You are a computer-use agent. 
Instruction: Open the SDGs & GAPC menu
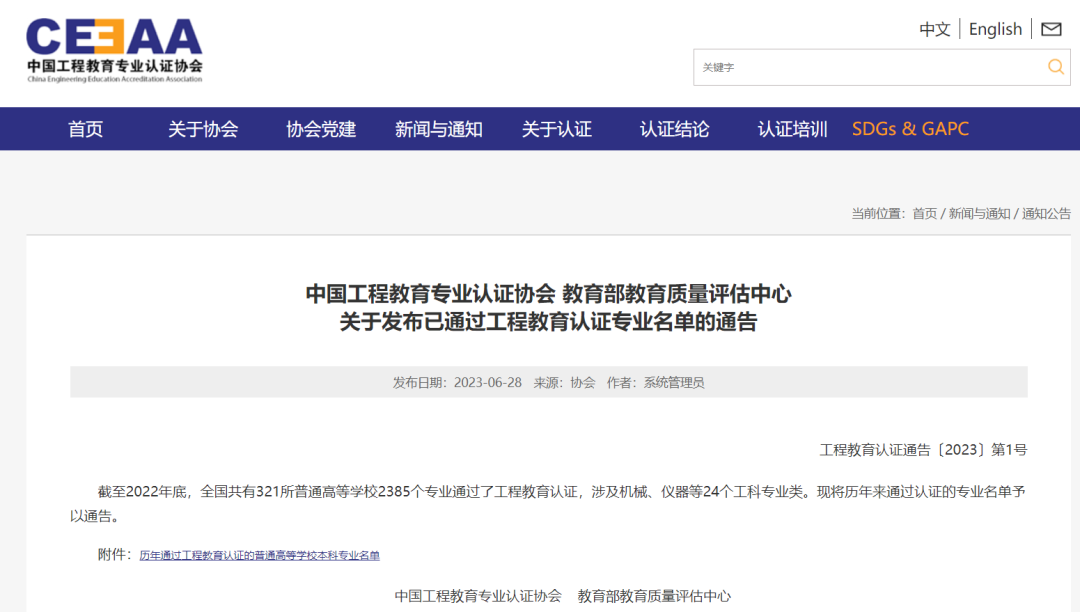tap(911, 129)
